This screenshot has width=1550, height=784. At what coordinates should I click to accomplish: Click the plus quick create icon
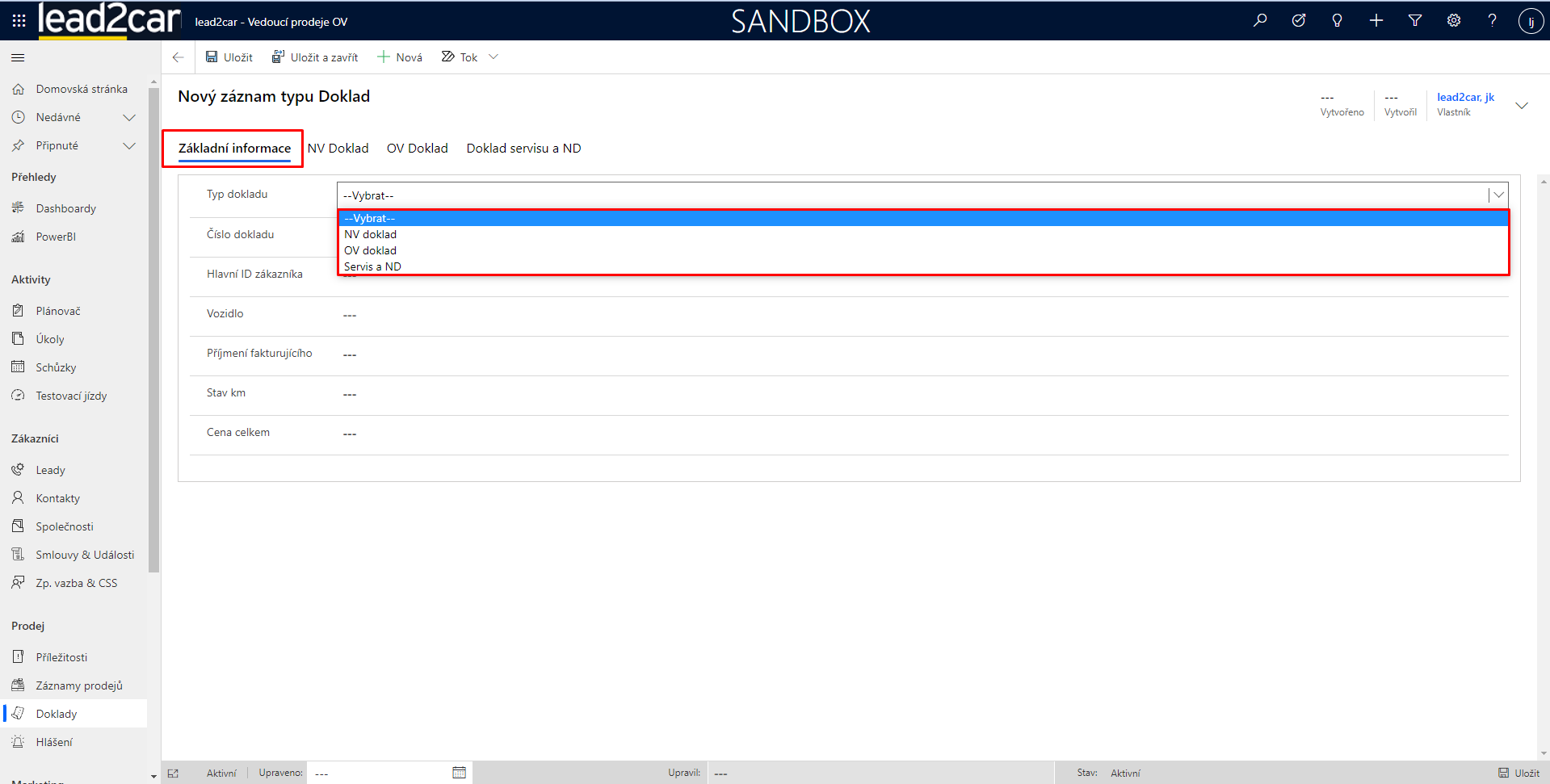(1376, 21)
